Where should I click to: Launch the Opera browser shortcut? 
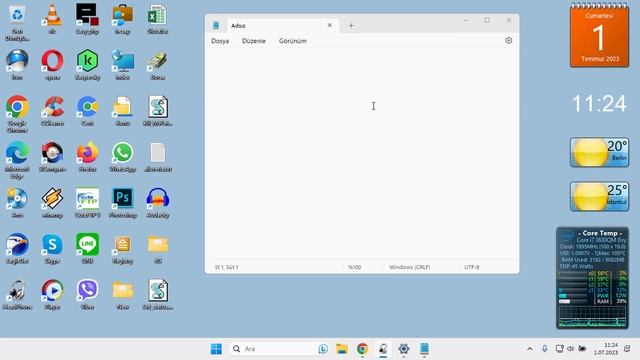(52, 65)
